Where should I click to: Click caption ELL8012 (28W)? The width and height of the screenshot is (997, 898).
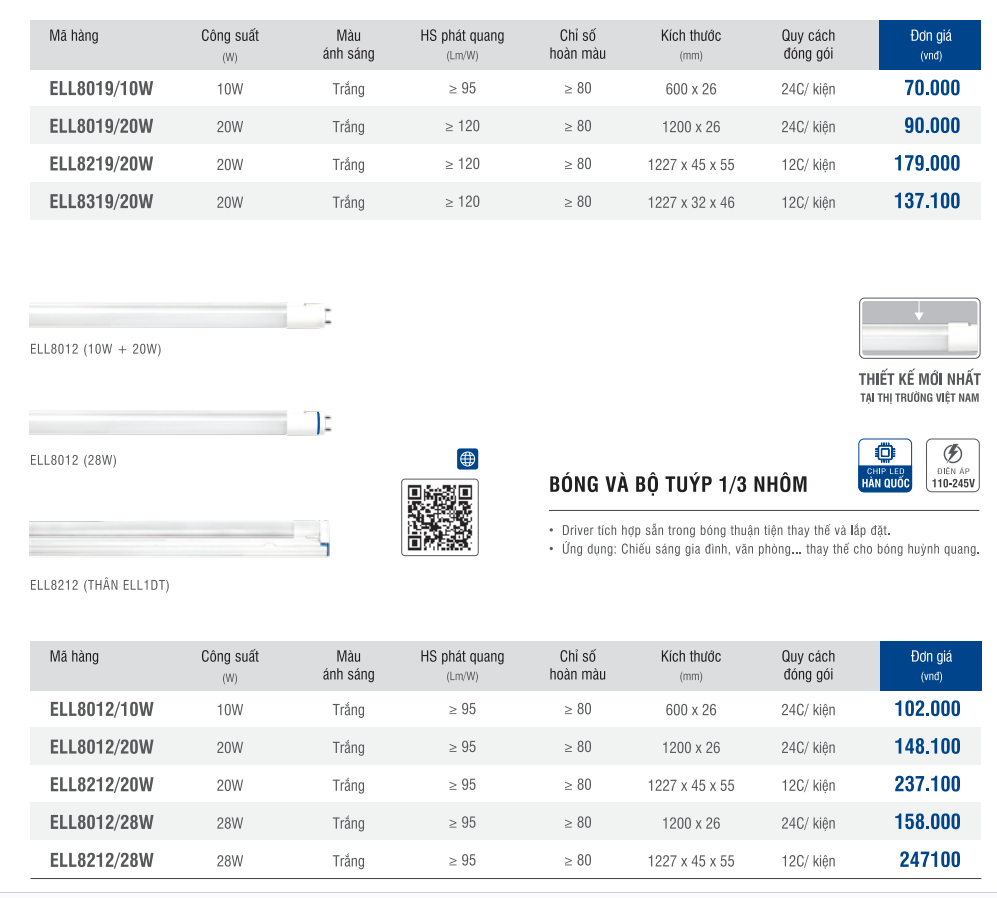click(x=73, y=460)
